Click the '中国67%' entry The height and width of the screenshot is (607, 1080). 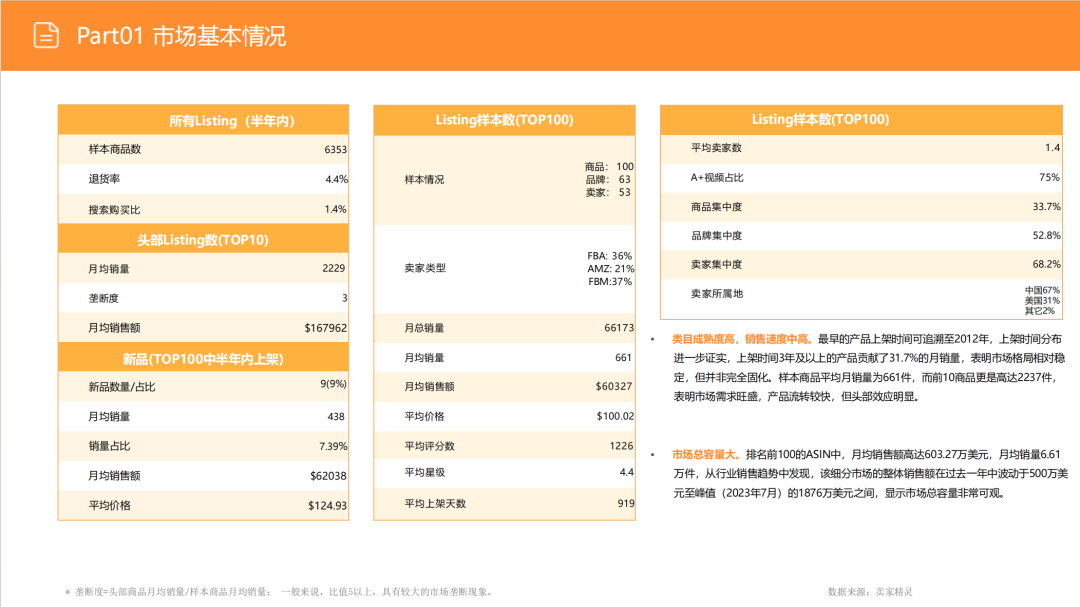1042,291
